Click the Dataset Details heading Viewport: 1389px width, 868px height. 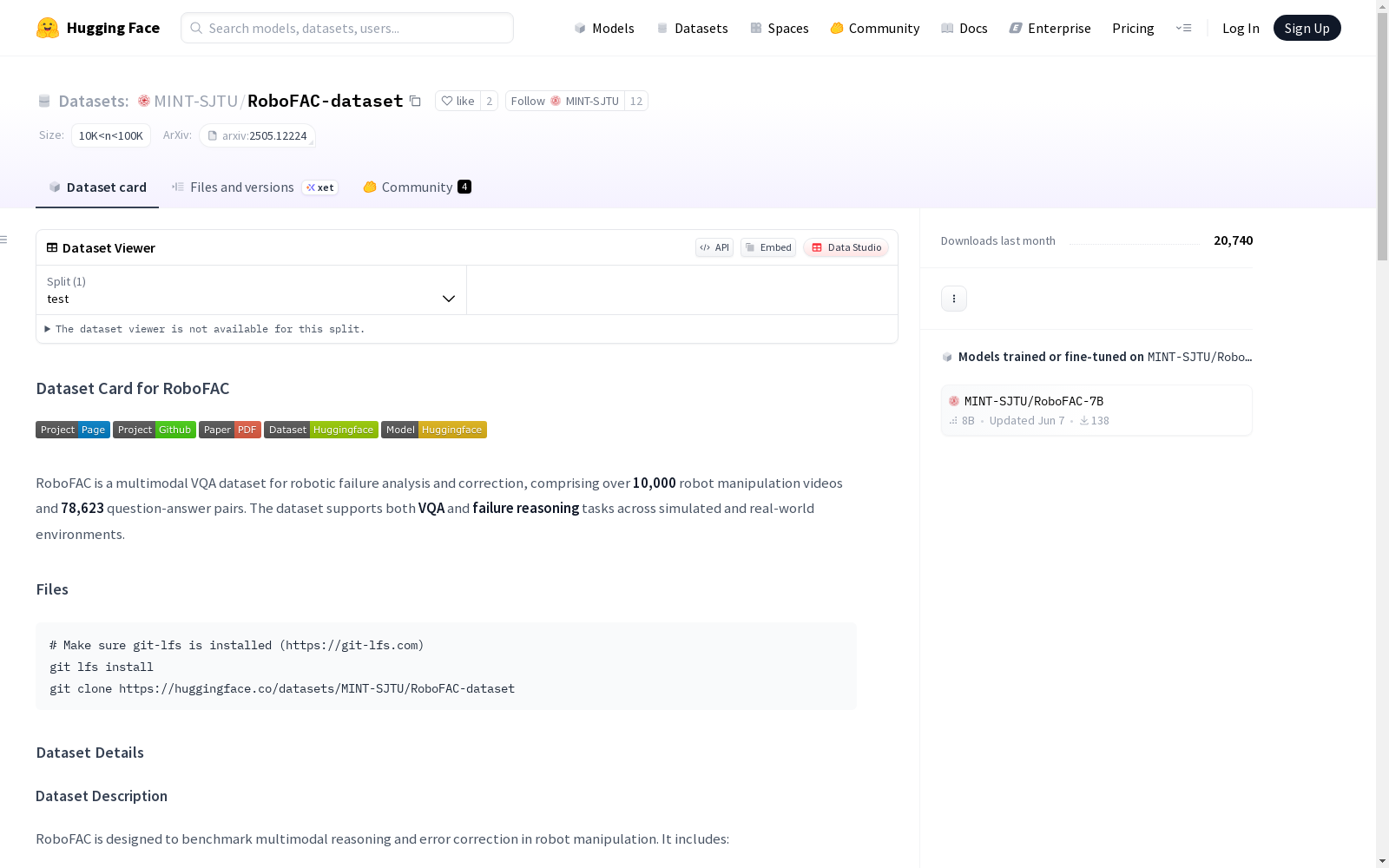(90, 753)
